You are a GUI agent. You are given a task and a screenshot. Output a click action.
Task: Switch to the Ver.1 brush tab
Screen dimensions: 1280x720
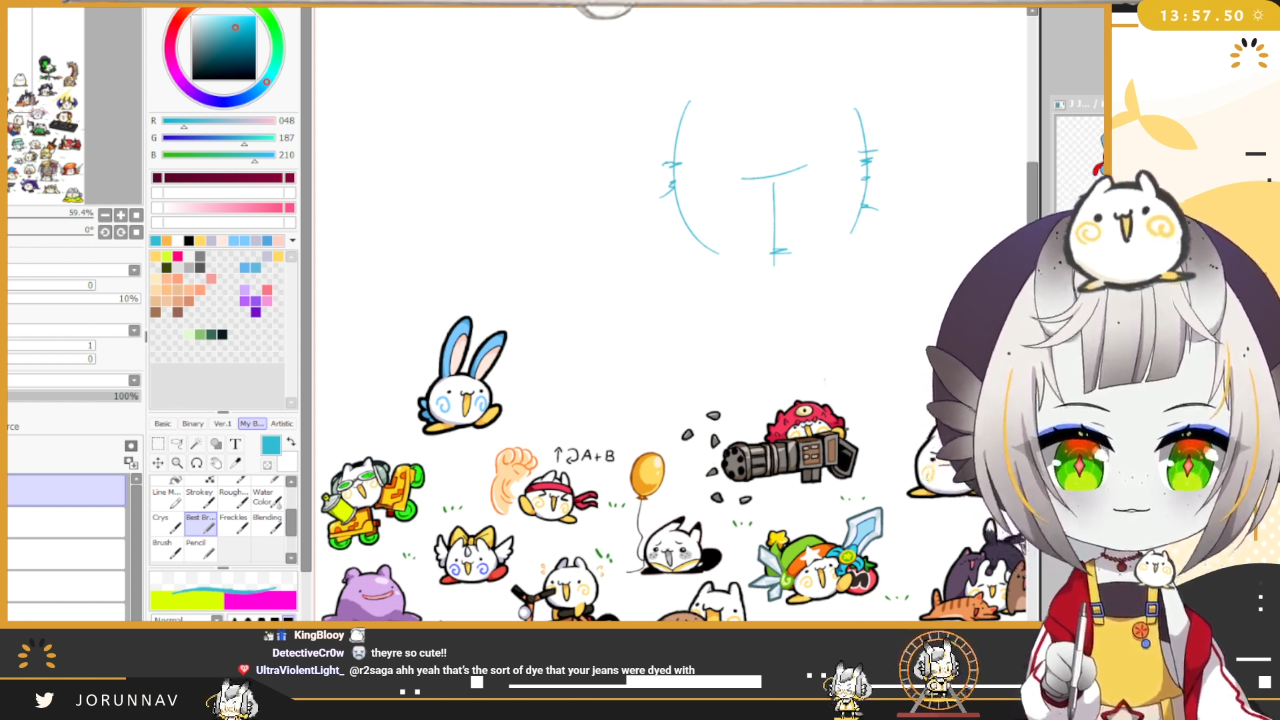(222, 424)
